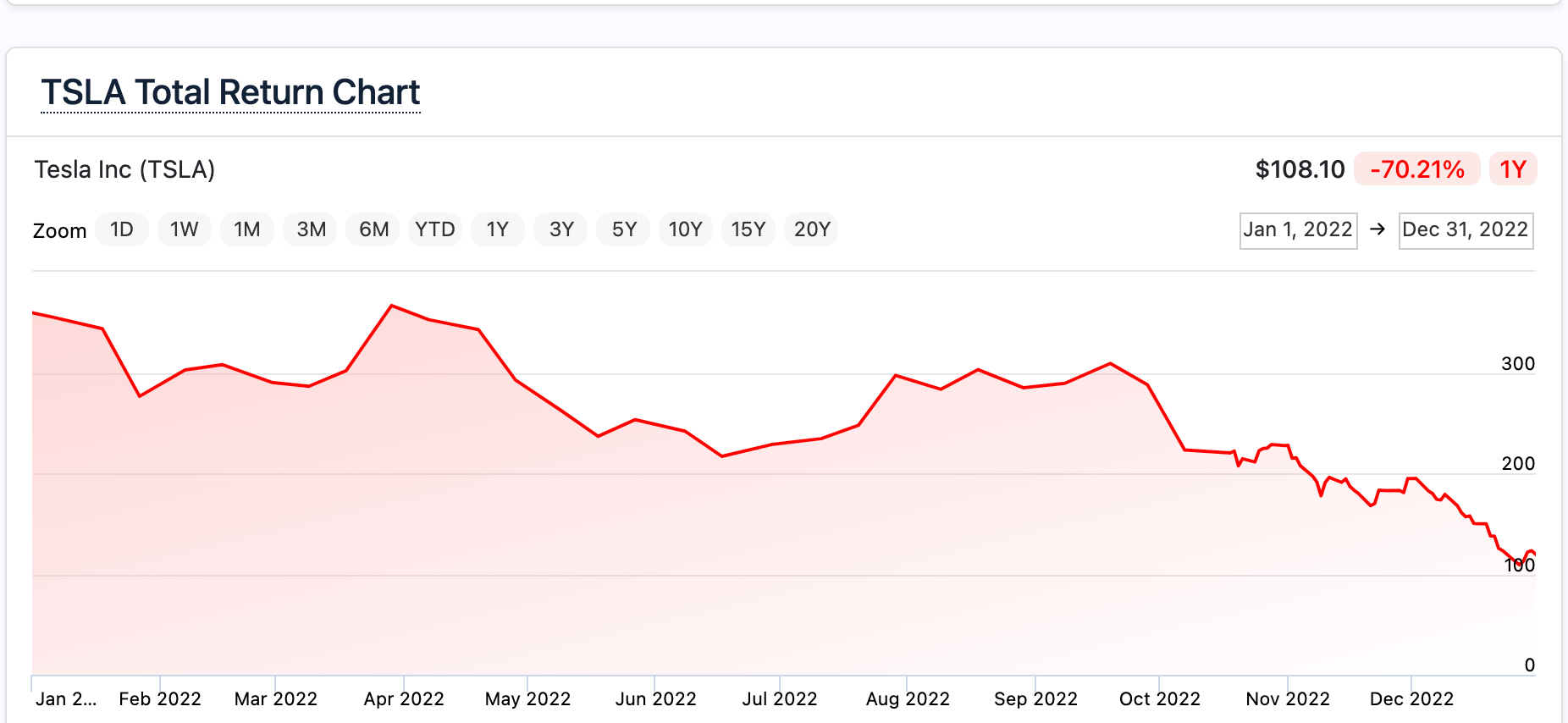
Task: Click the Nov 2022 axis label
Action: (1288, 699)
